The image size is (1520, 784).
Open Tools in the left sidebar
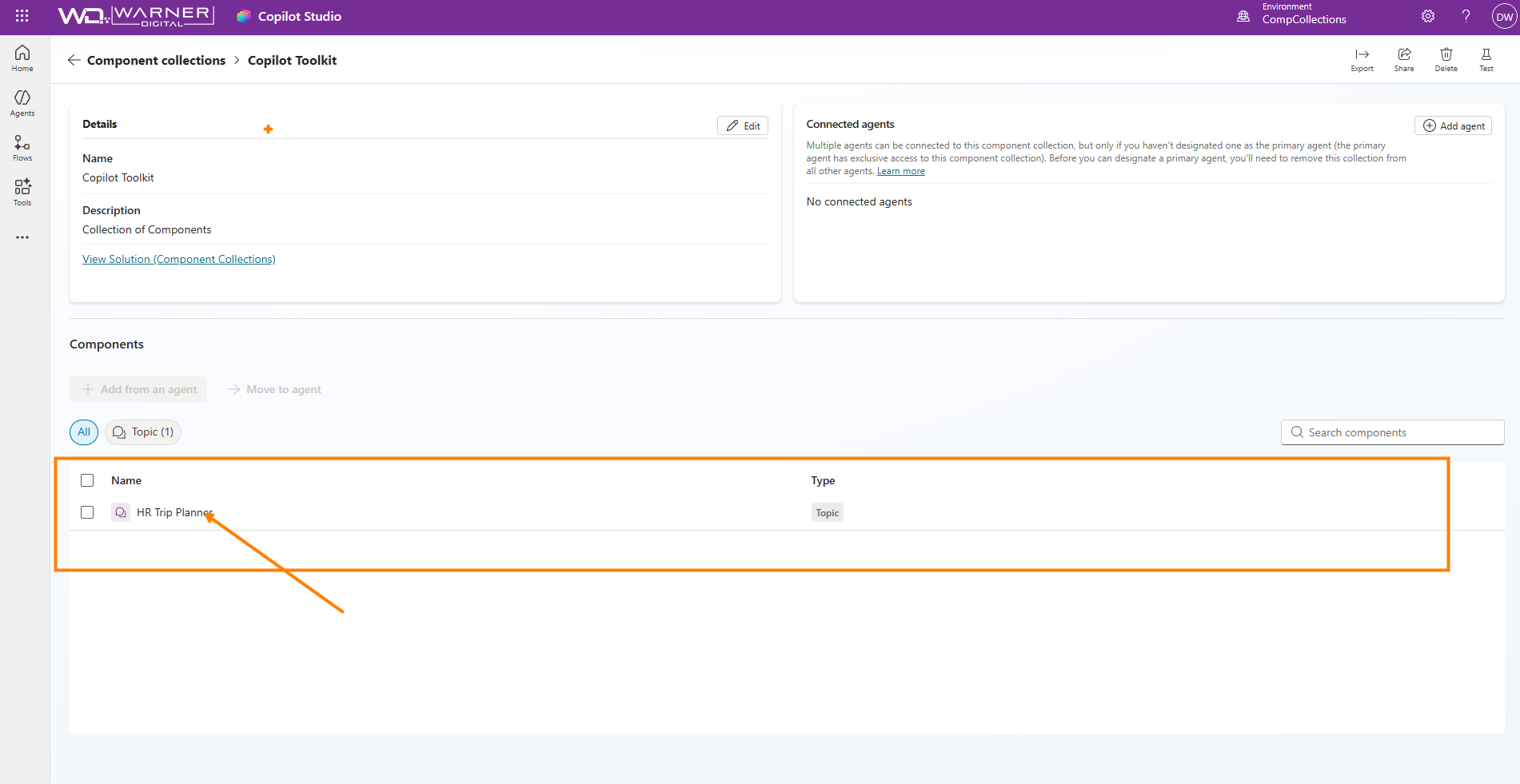(x=22, y=193)
